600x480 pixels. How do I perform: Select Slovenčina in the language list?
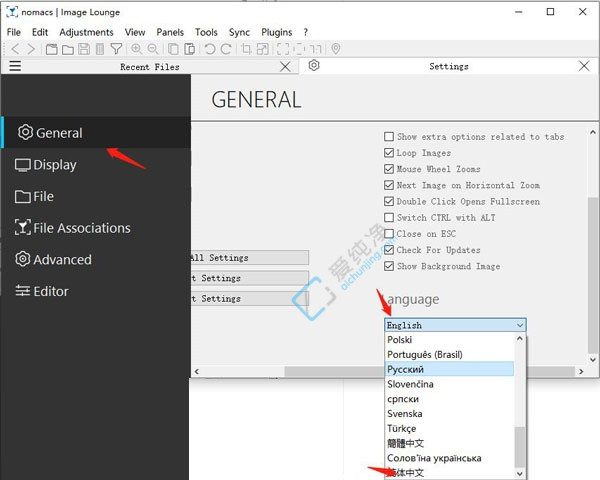click(x=449, y=384)
